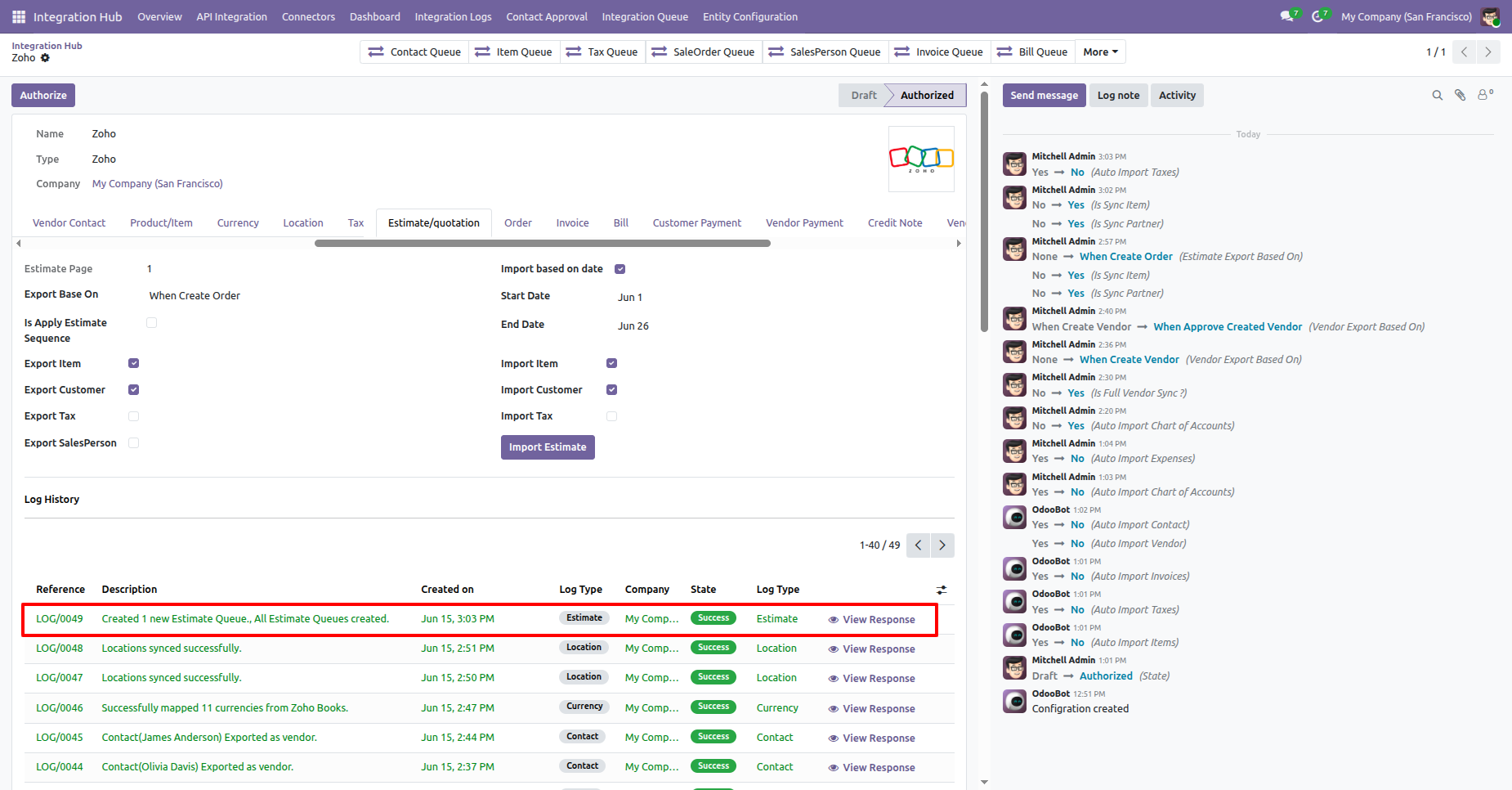Open the Customer Payment tab
Viewport: 1512px width, 790px height.
[x=697, y=223]
